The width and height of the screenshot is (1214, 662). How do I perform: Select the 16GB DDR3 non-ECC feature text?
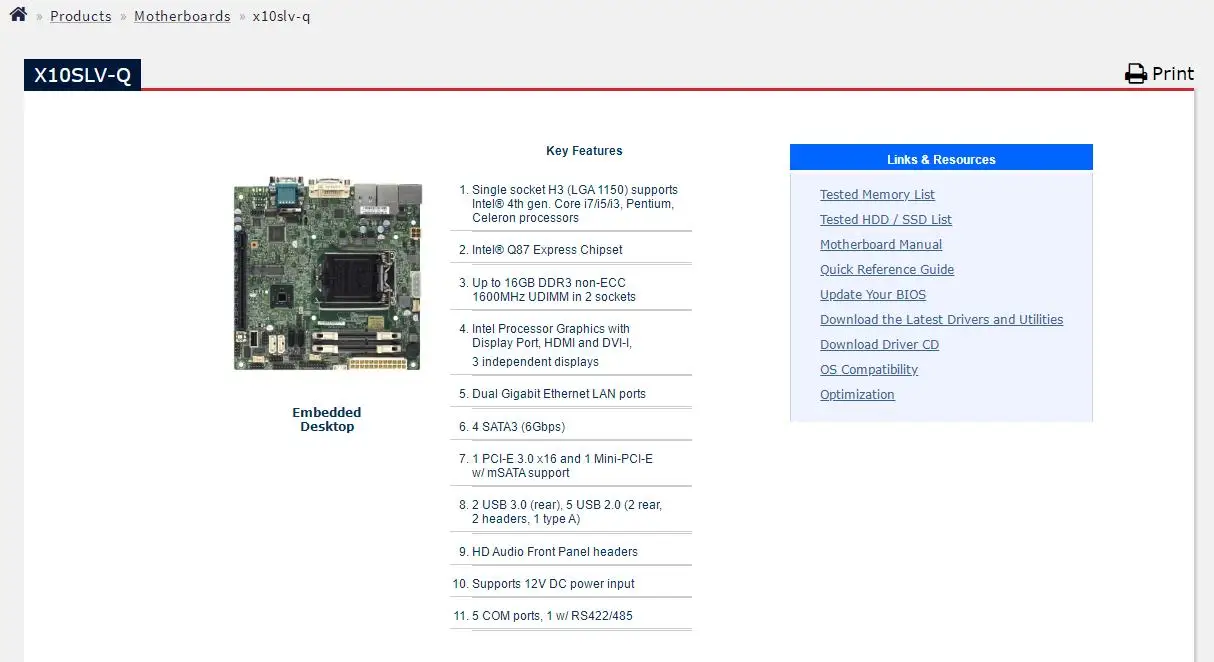[554, 290]
